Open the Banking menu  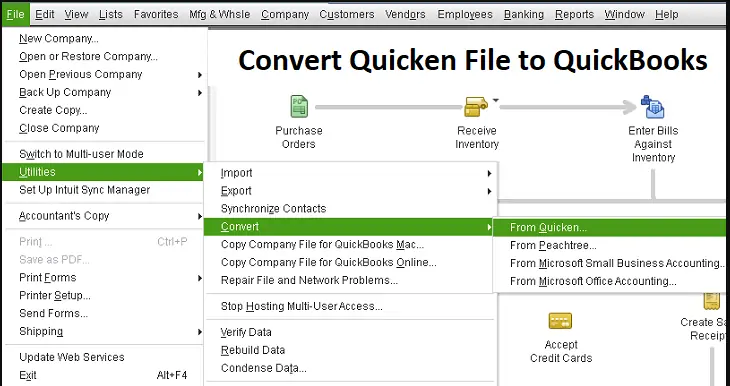tap(524, 14)
